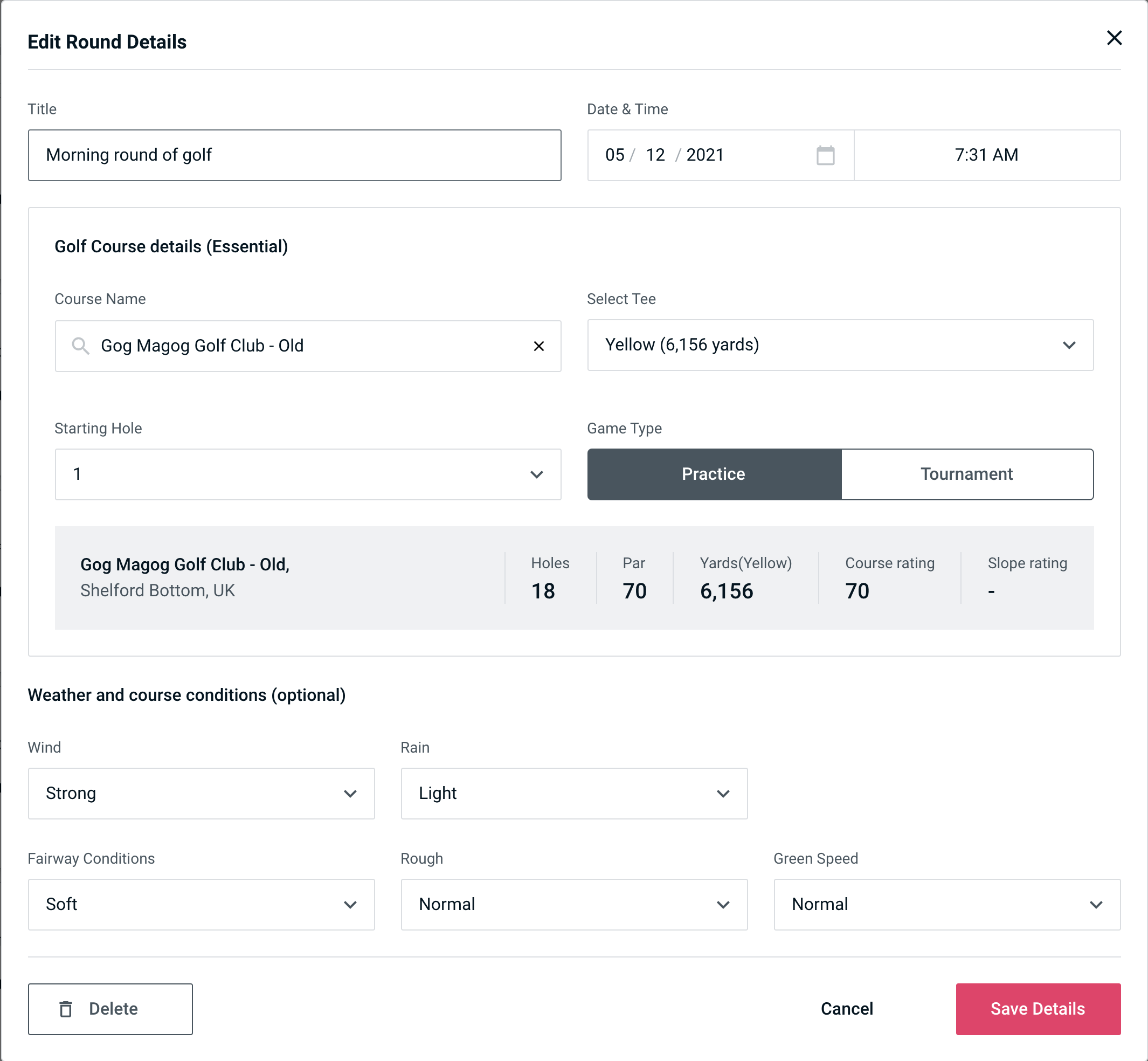Click the Save Details button
Screen dimensions: 1148x1061
coord(1037,1008)
